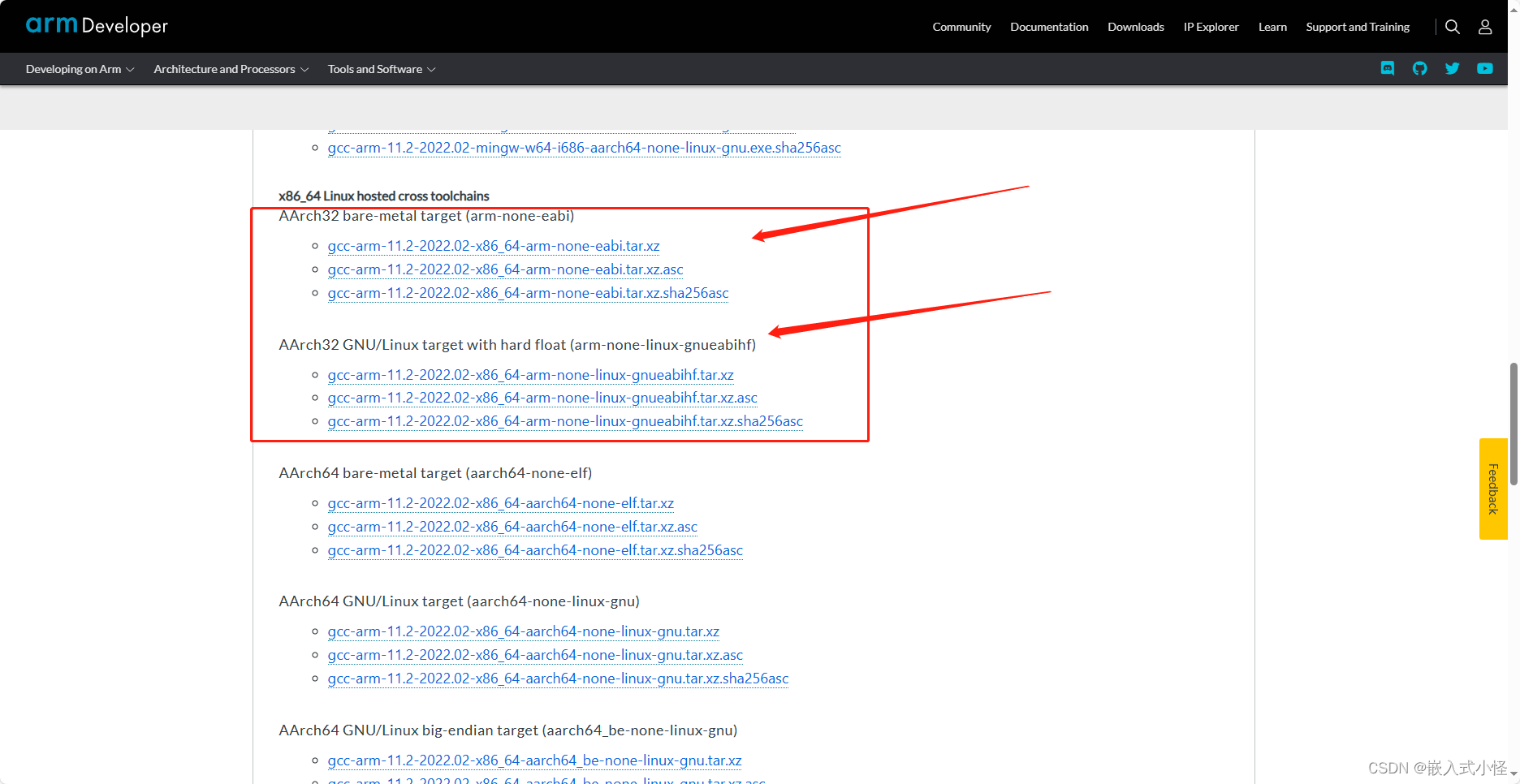Open the Community menu item
Viewport: 1520px width, 784px height.
click(x=961, y=27)
